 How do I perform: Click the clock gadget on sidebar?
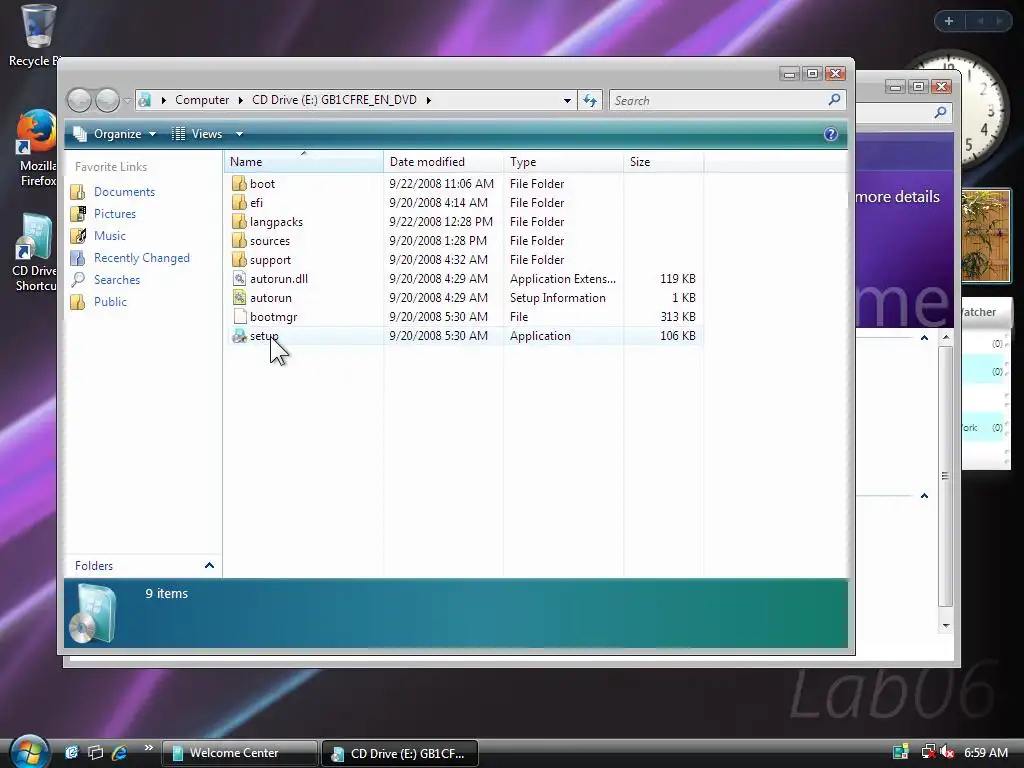point(965,108)
